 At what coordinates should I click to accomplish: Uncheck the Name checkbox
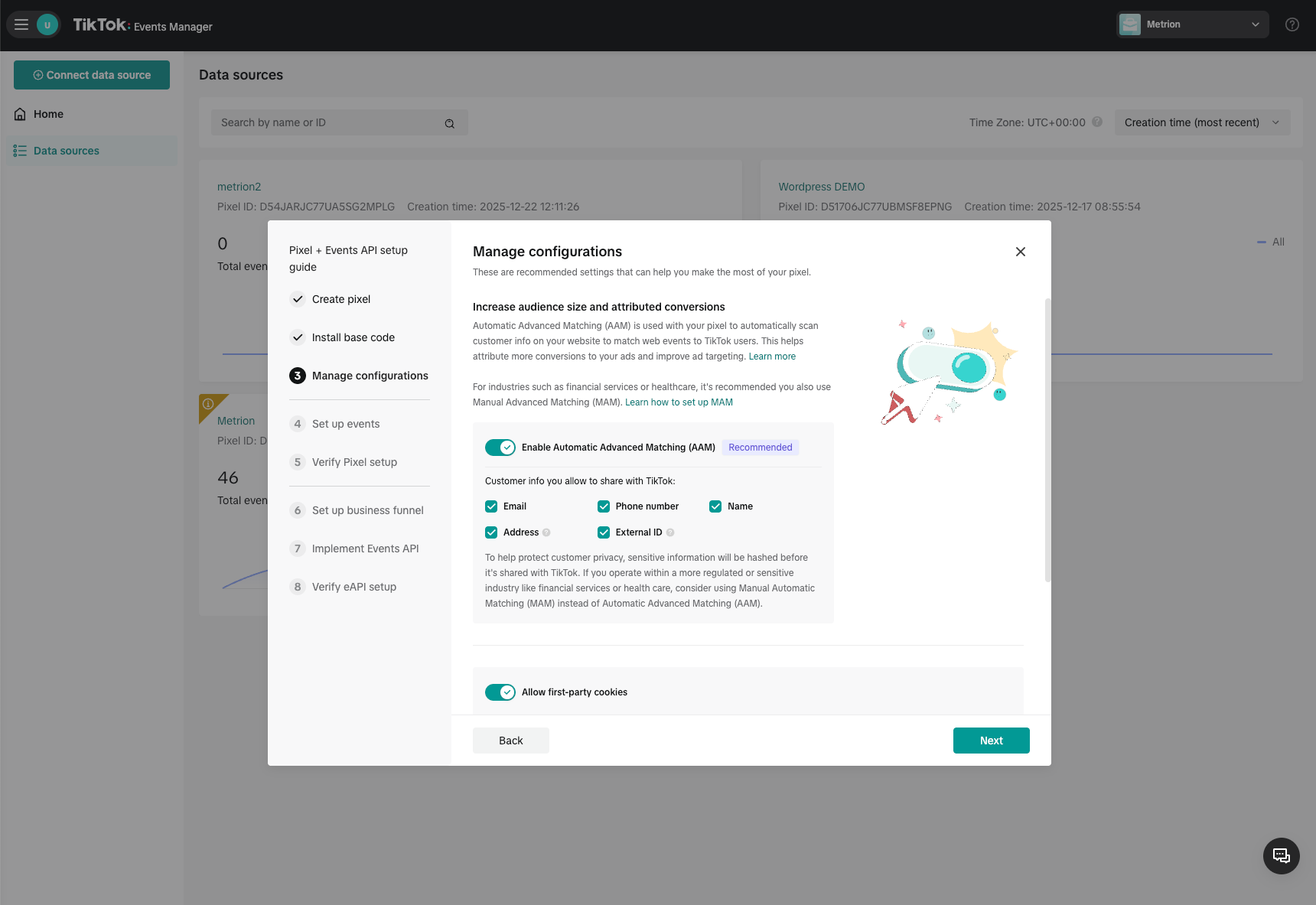click(715, 506)
